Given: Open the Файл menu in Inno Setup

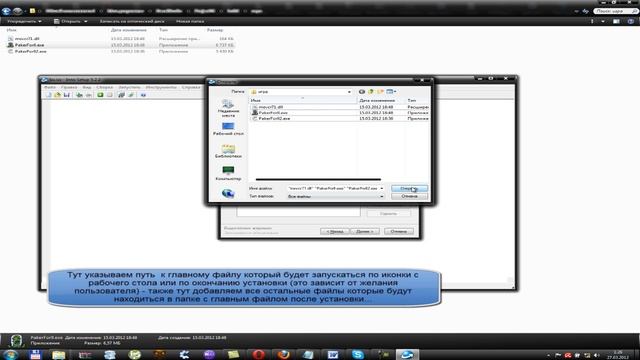Looking at the screenshot, I should 50,87.
